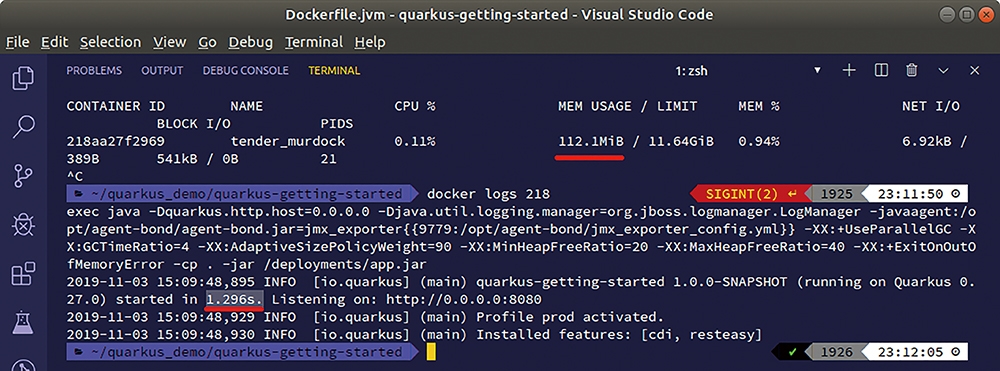Open the Selection menu

(x=110, y=43)
